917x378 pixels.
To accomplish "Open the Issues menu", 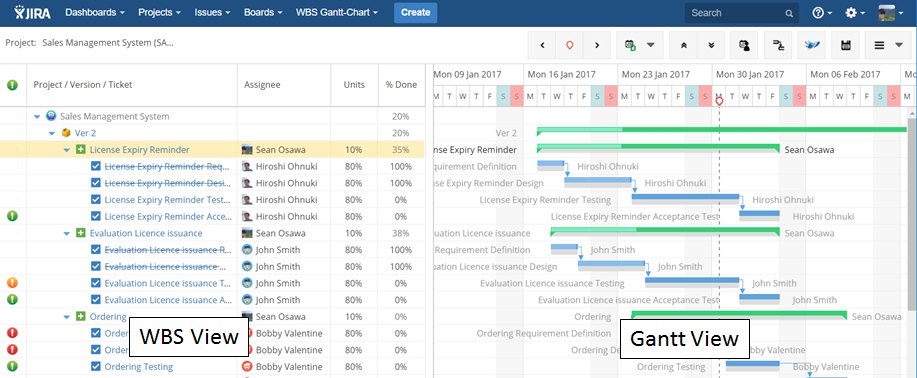I will 212,12.
